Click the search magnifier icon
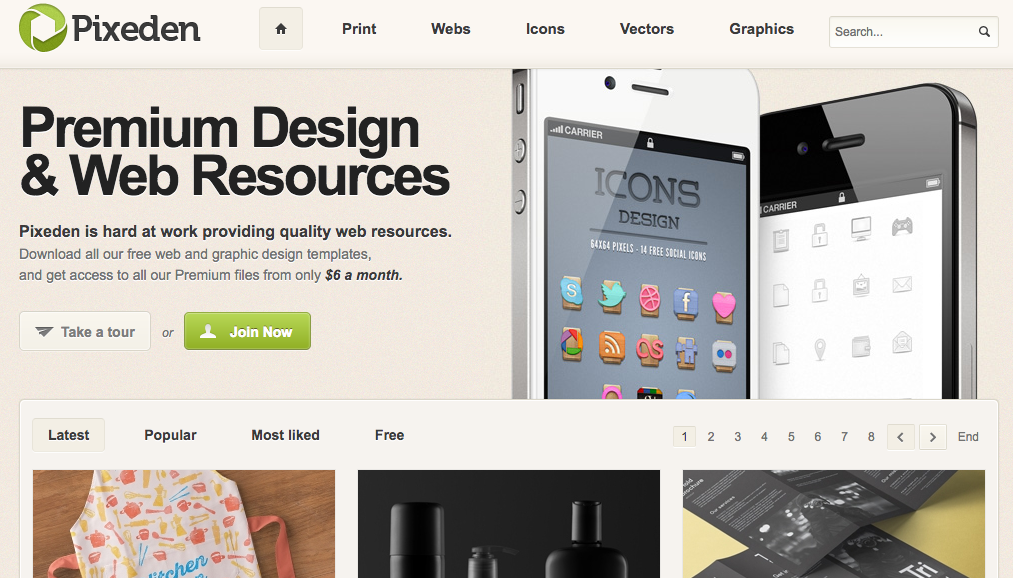 984,32
